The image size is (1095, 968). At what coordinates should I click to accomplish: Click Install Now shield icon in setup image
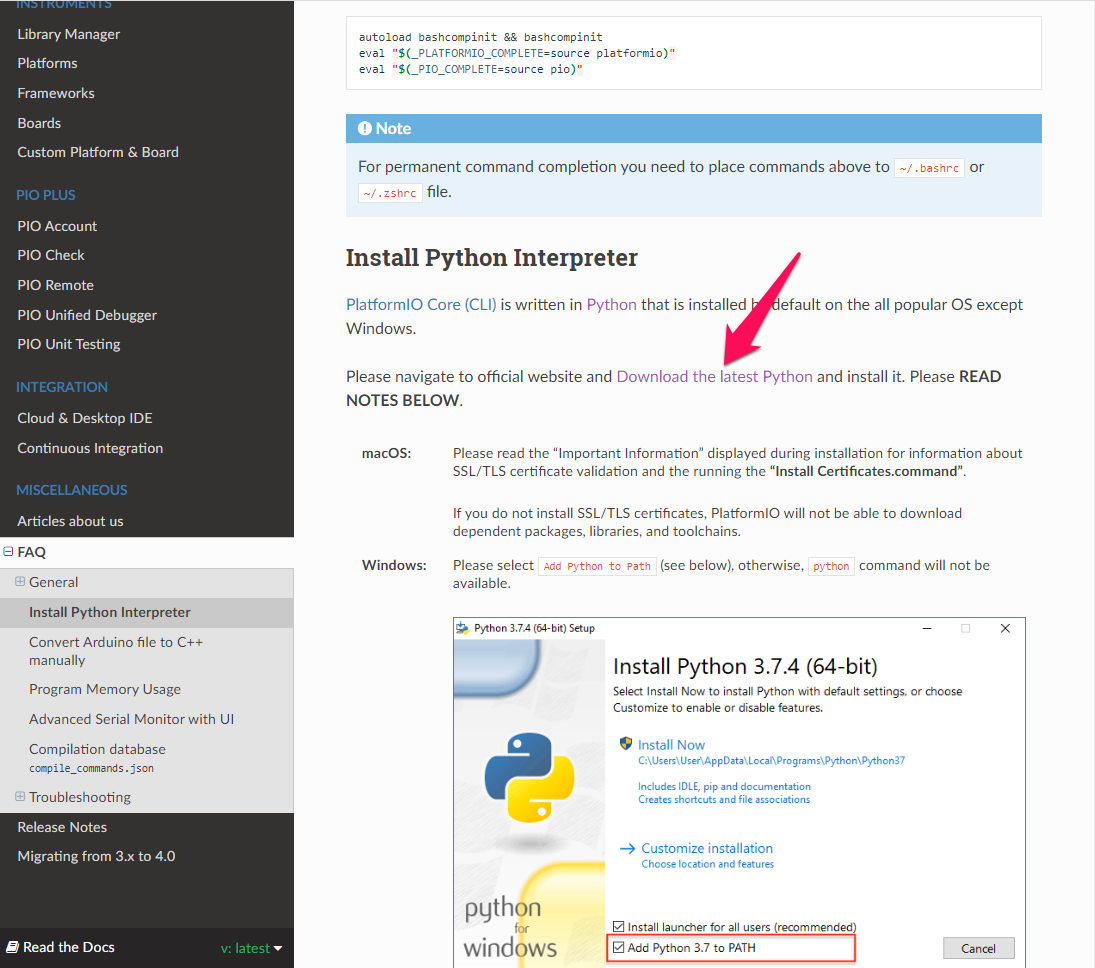click(x=626, y=744)
